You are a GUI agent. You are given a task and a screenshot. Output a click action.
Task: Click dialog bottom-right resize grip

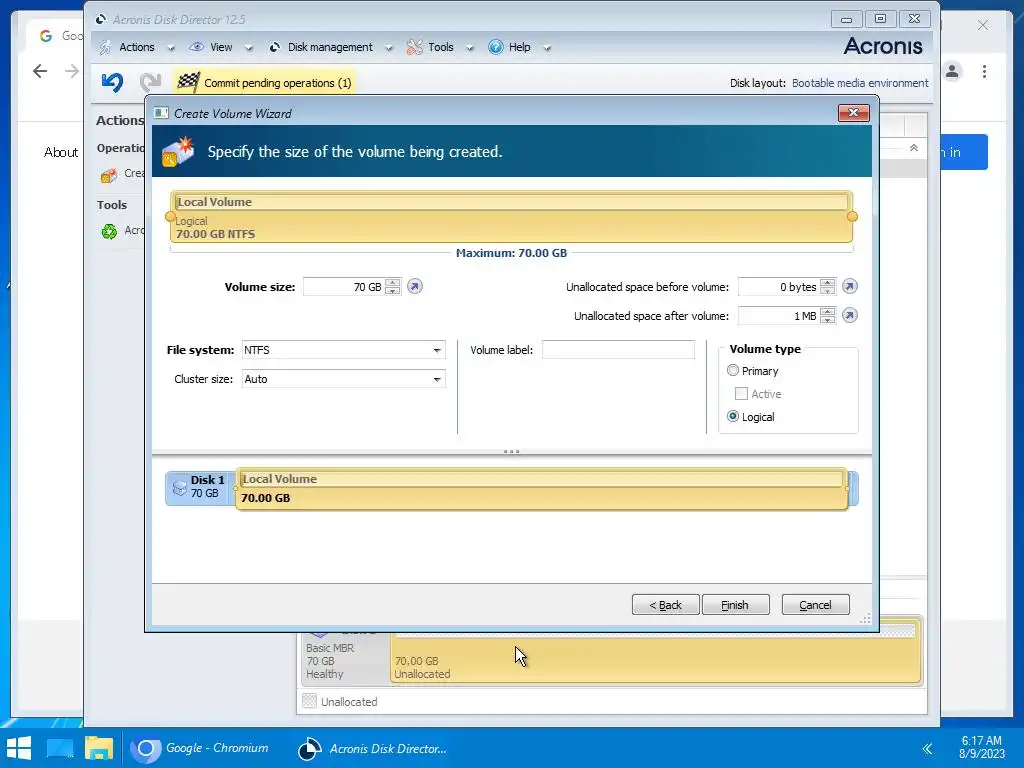click(x=865, y=619)
